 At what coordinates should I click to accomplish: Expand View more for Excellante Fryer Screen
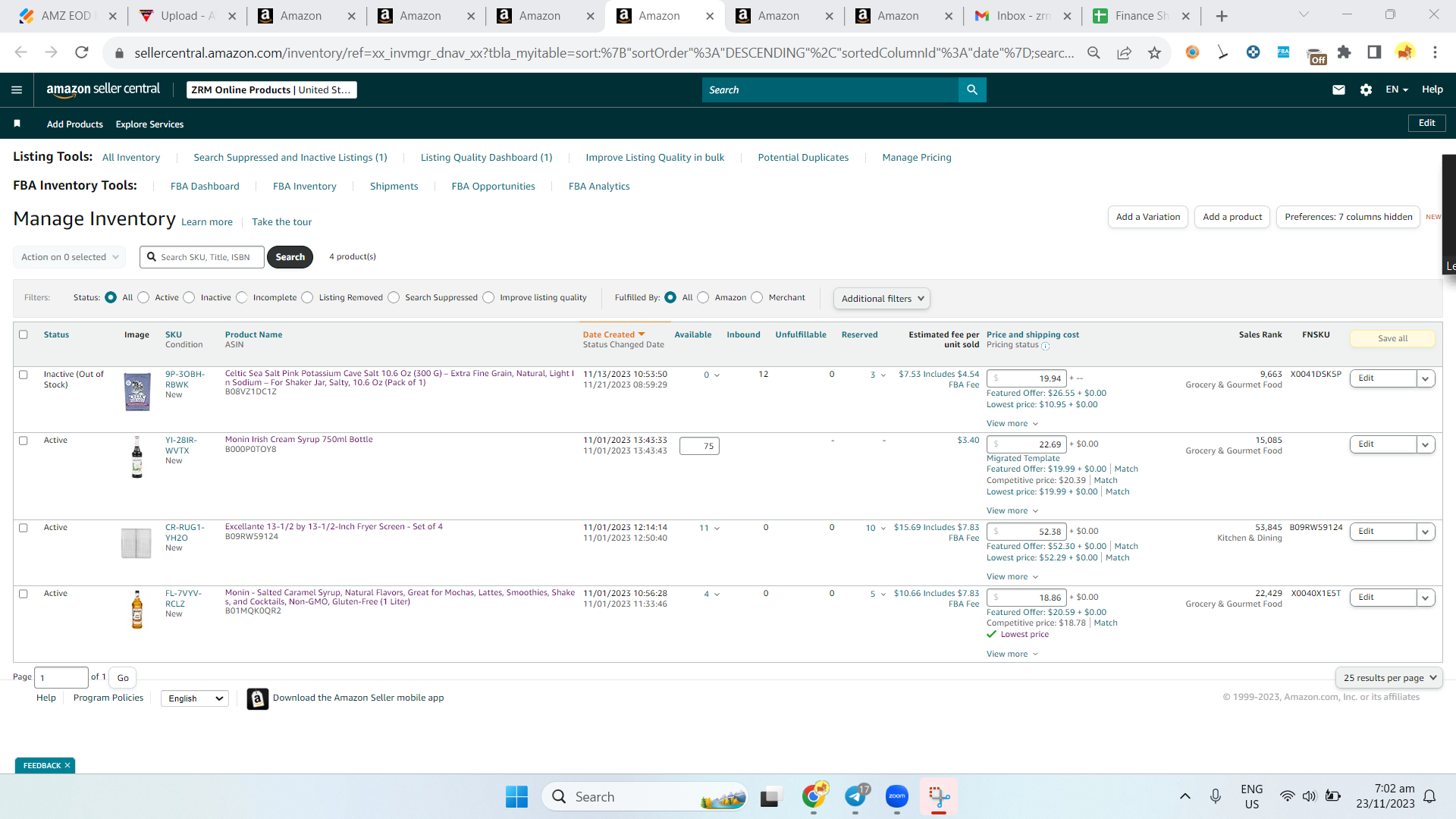pyautogui.click(x=1012, y=577)
